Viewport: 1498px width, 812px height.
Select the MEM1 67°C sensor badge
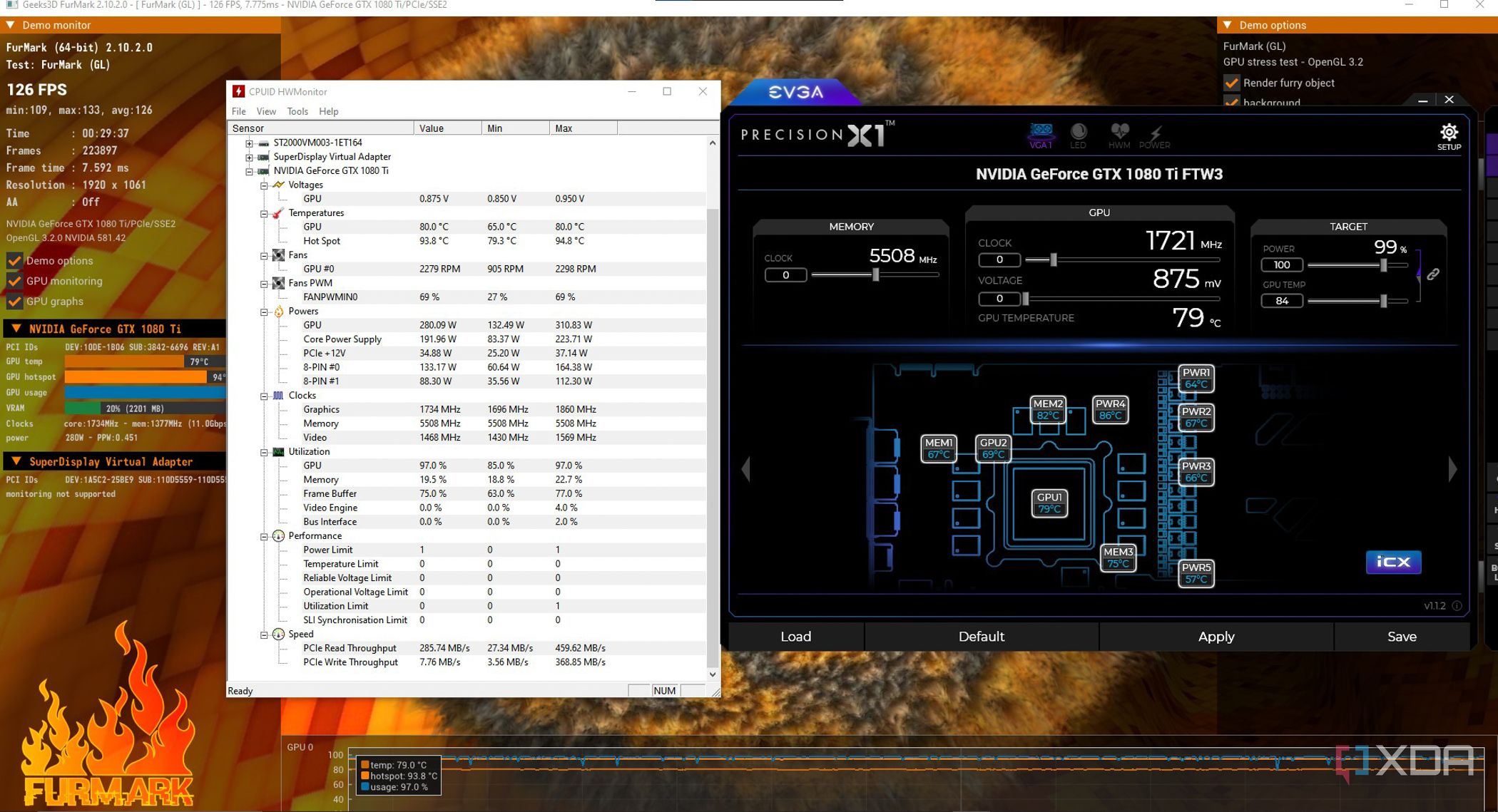pyautogui.click(x=939, y=448)
